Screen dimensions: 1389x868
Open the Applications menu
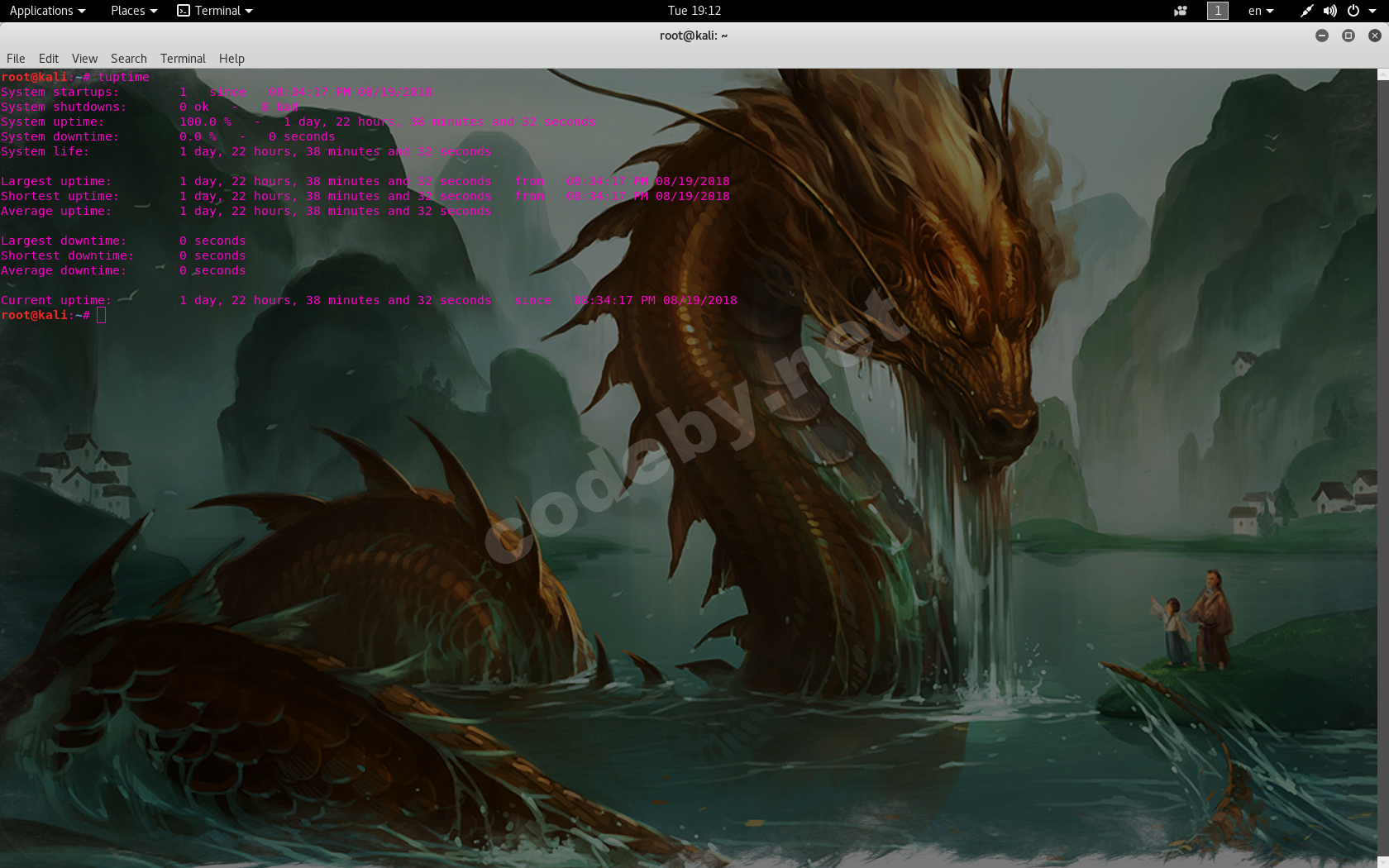point(47,11)
